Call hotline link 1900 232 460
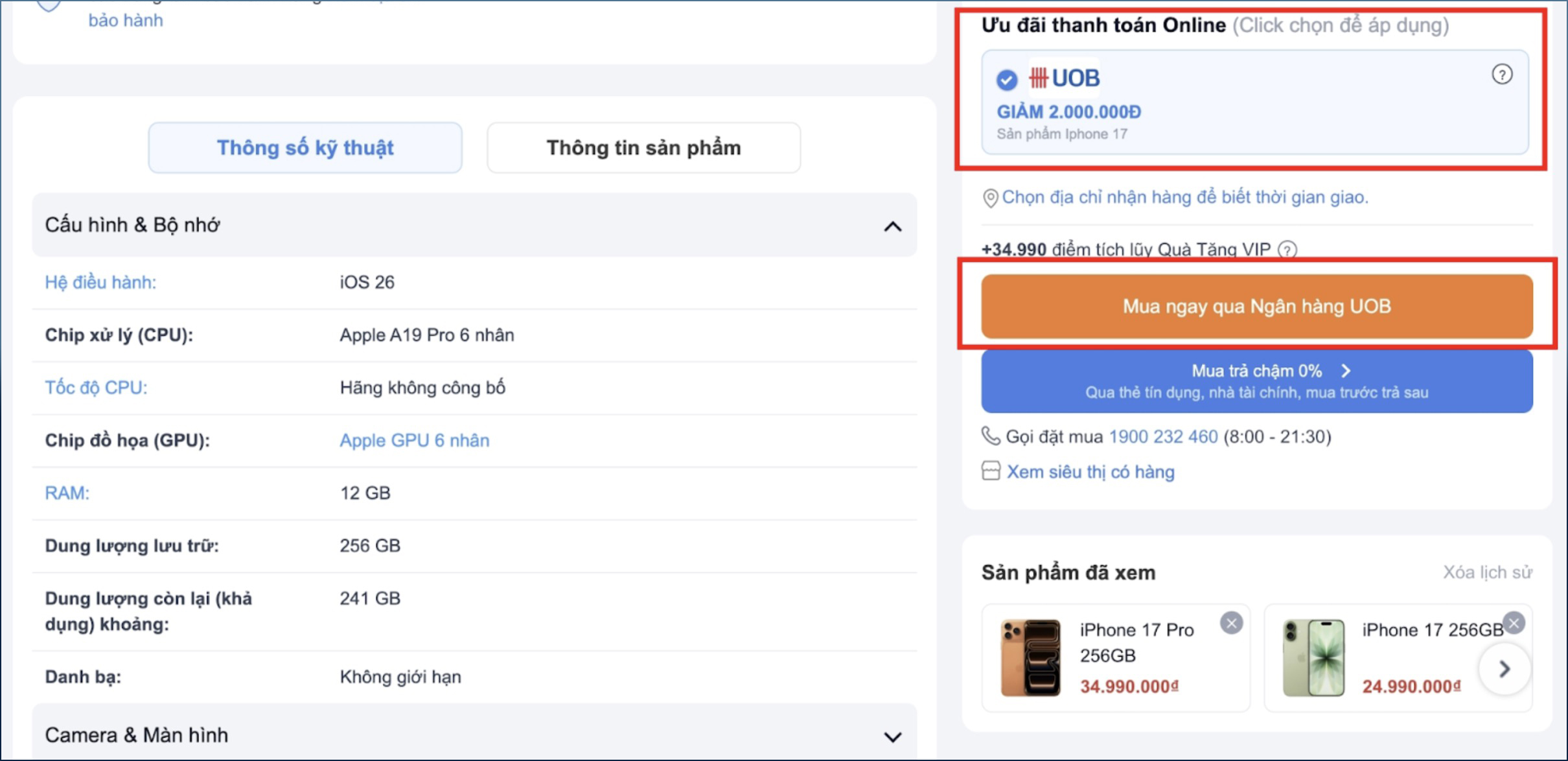 pyautogui.click(x=1163, y=436)
